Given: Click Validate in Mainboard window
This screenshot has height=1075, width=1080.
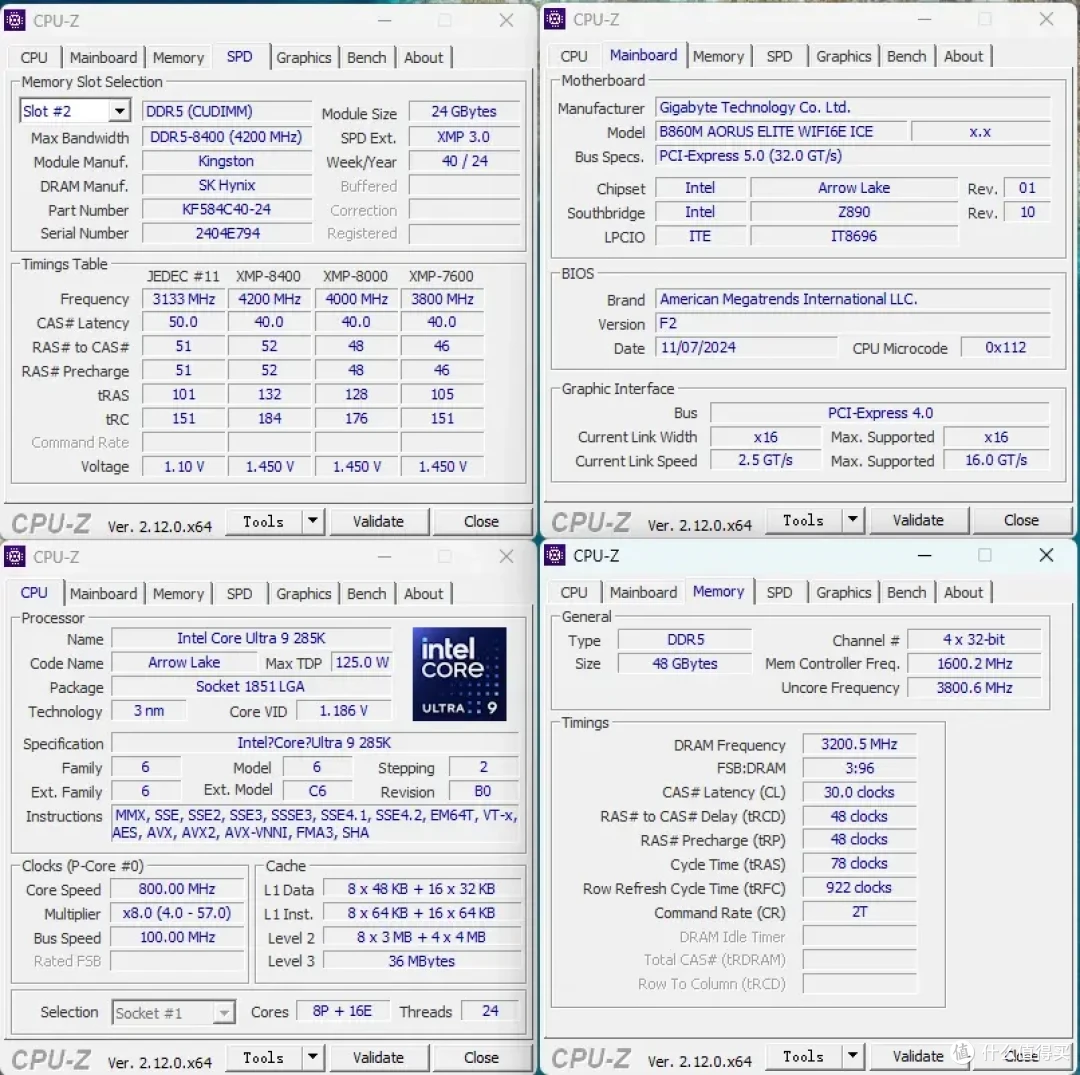Looking at the screenshot, I should 918,520.
